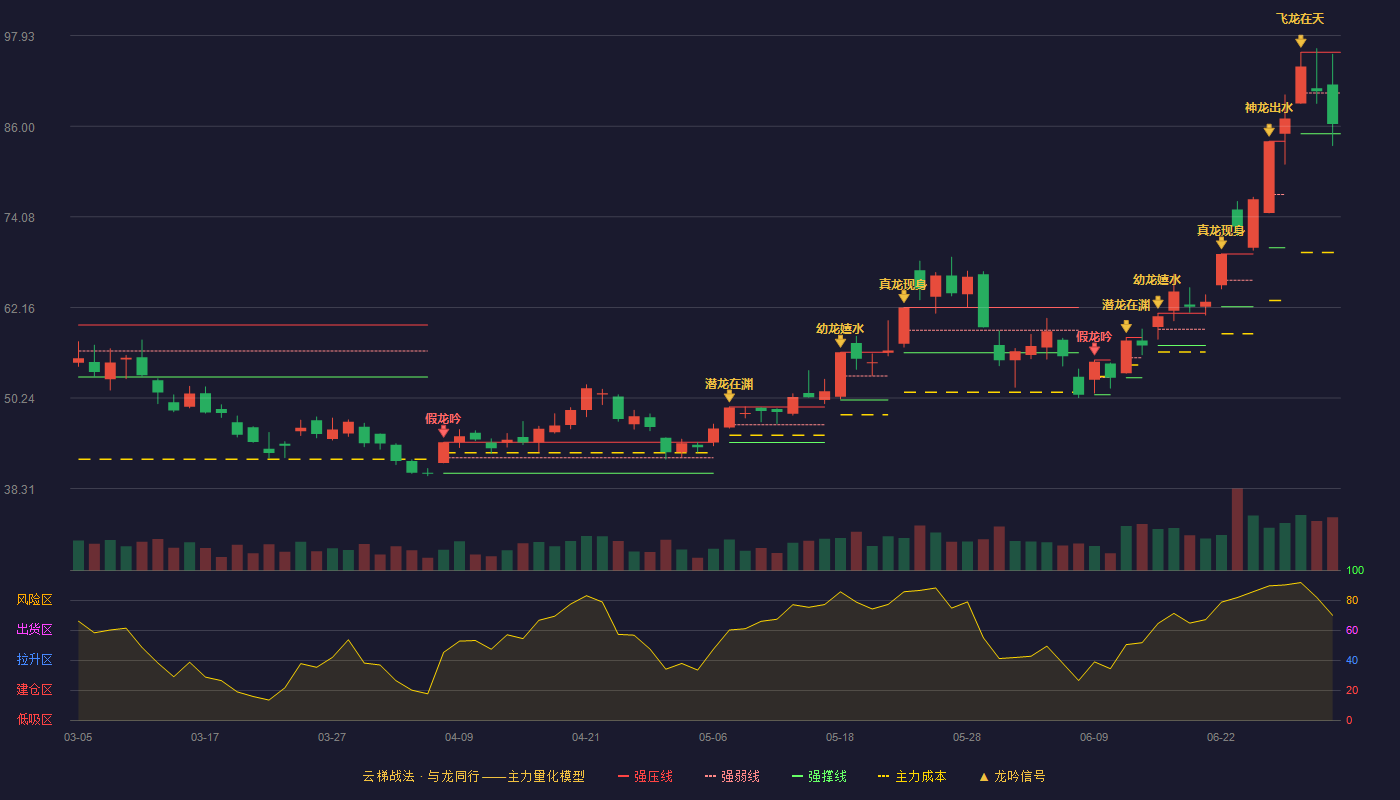This screenshot has width=1400, height=800.
Task: Click the 86.00 price axis label
Action: tap(19, 127)
